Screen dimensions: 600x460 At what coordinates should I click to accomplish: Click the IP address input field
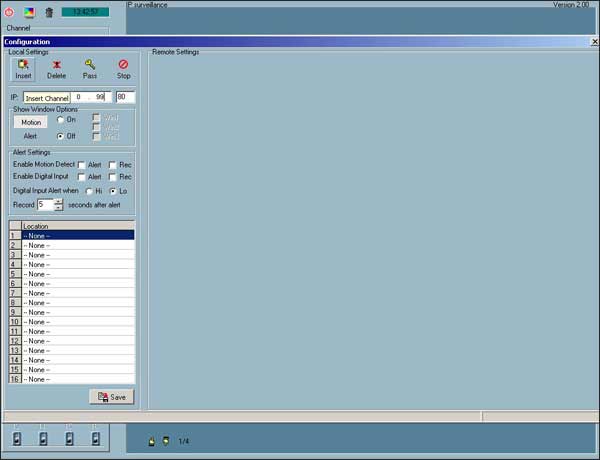point(67,97)
